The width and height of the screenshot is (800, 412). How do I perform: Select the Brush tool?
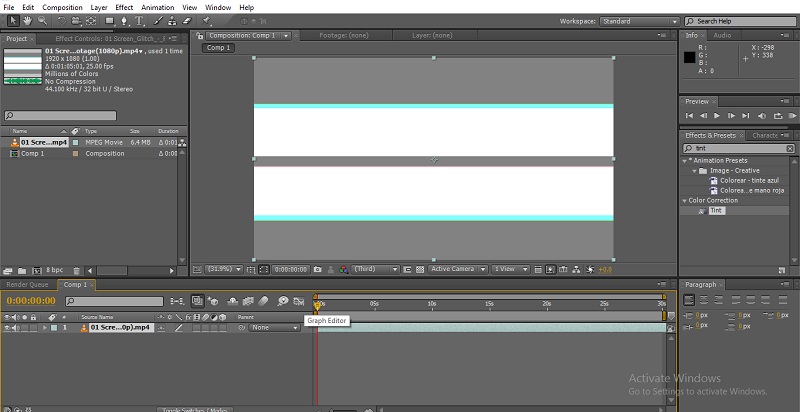tap(158, 21)
